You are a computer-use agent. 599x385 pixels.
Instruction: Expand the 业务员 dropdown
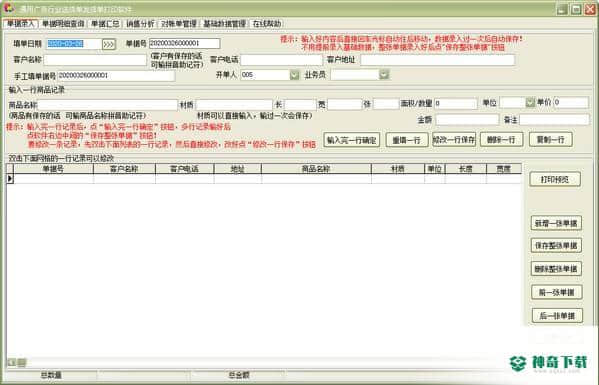[x=384, y=75]
